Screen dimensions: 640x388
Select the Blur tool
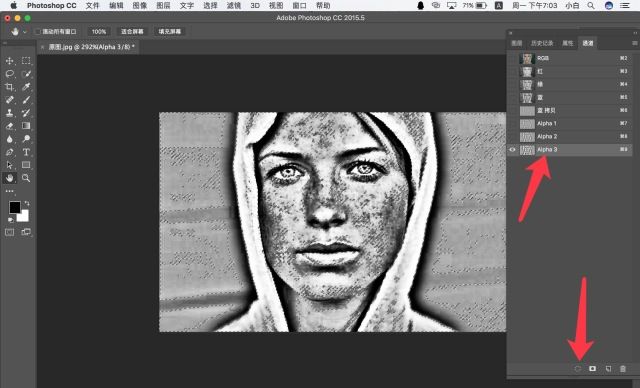coord(9,139)
